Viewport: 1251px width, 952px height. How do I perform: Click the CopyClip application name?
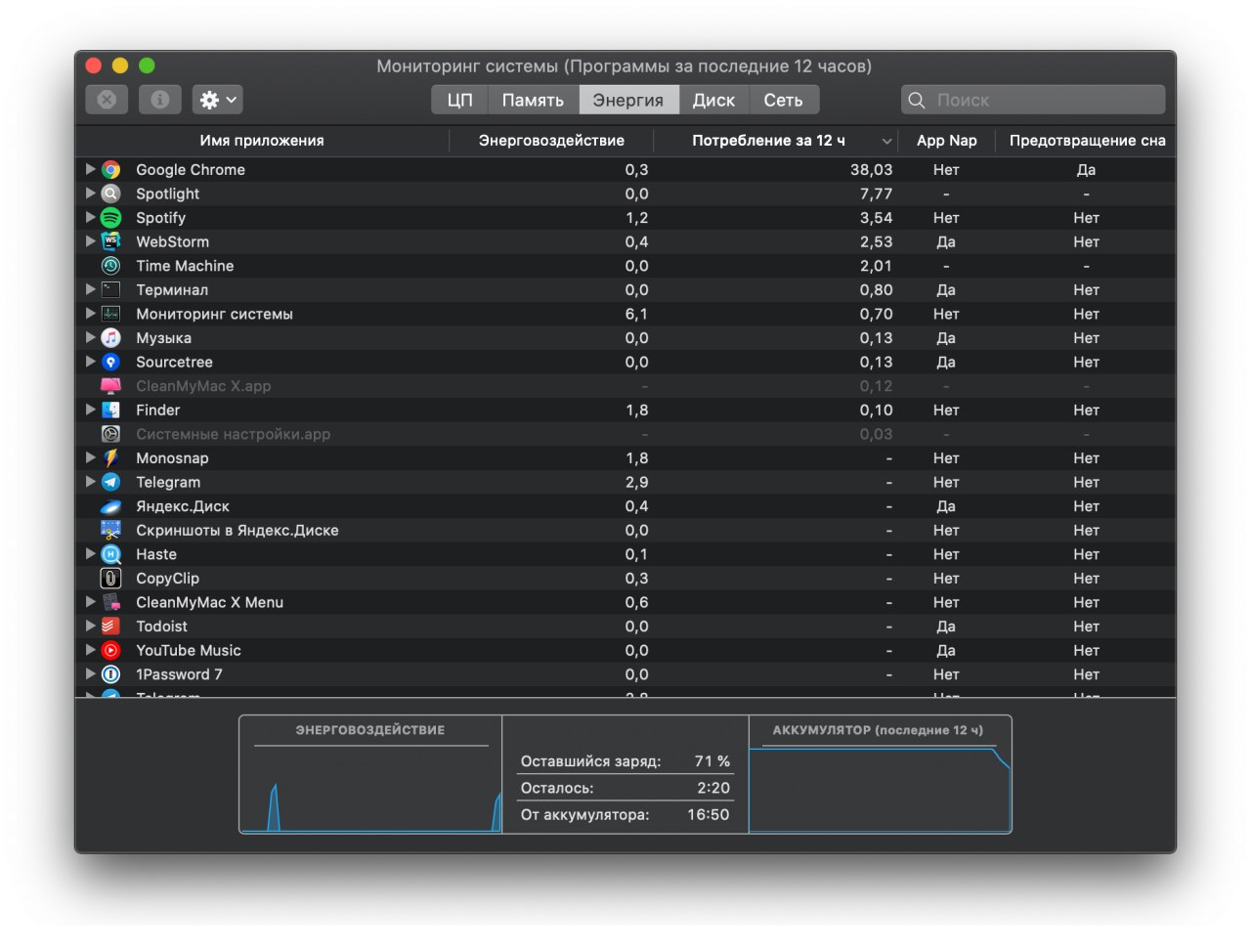pos(167,578)
